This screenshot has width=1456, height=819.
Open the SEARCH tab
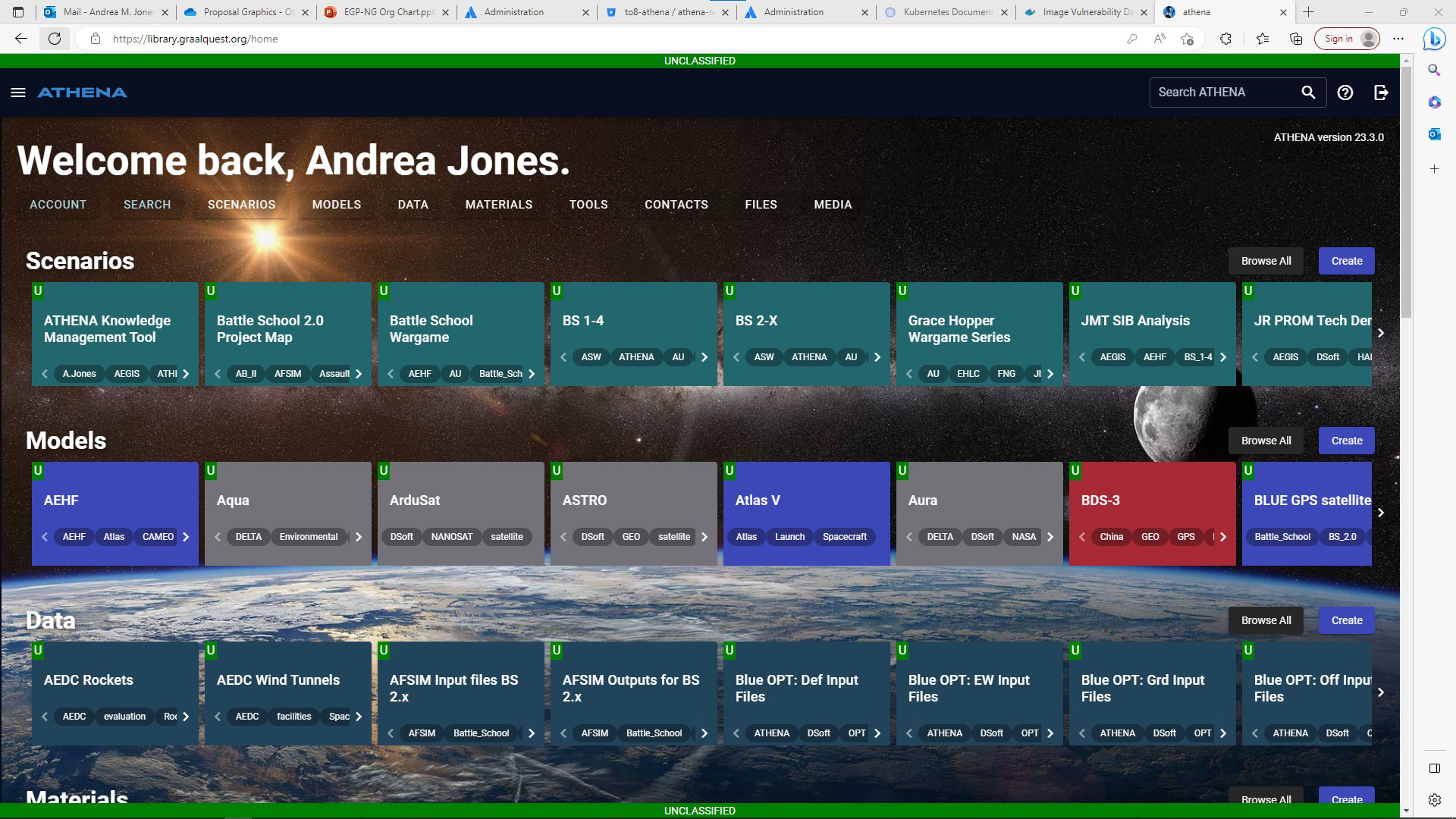click(x=147, y=205)
